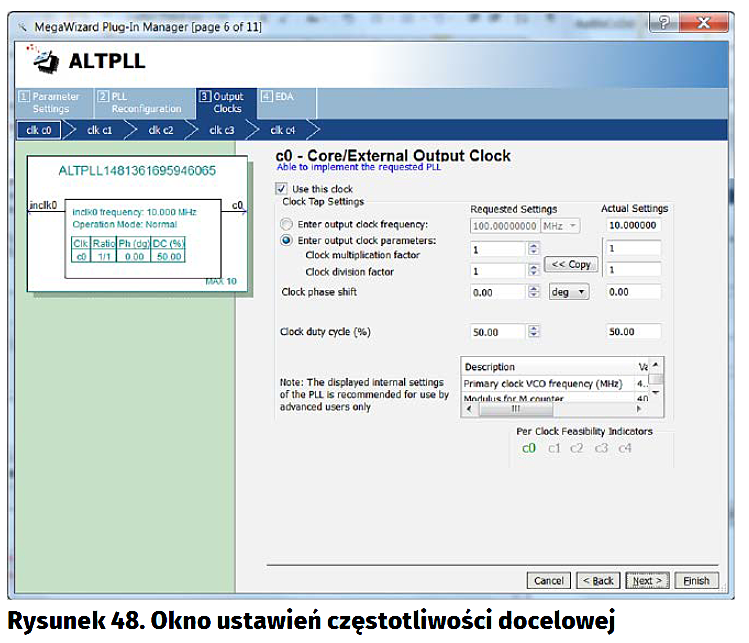The width and height of the screenshot is (749, 643).
Task: Open the PLL Reconfiguration tab
Action: pos(140,102)
